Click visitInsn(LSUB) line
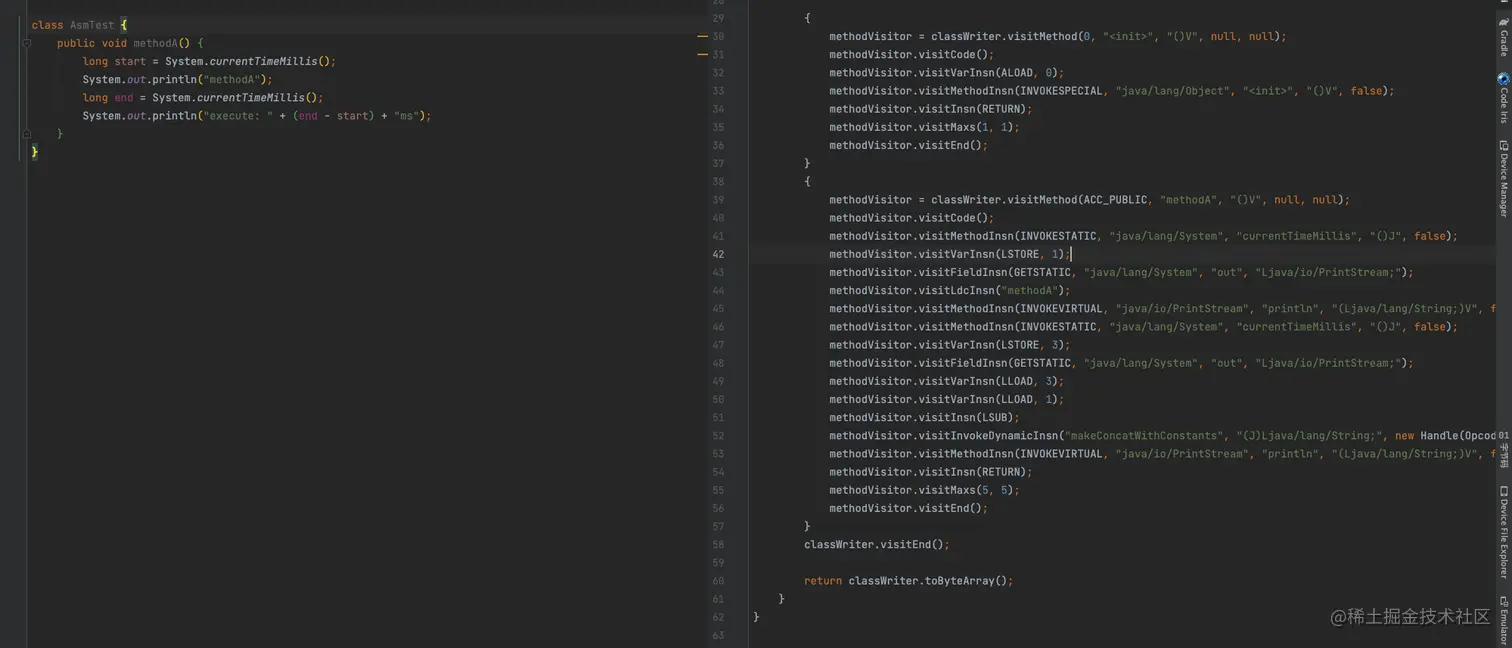 point(924,417)
